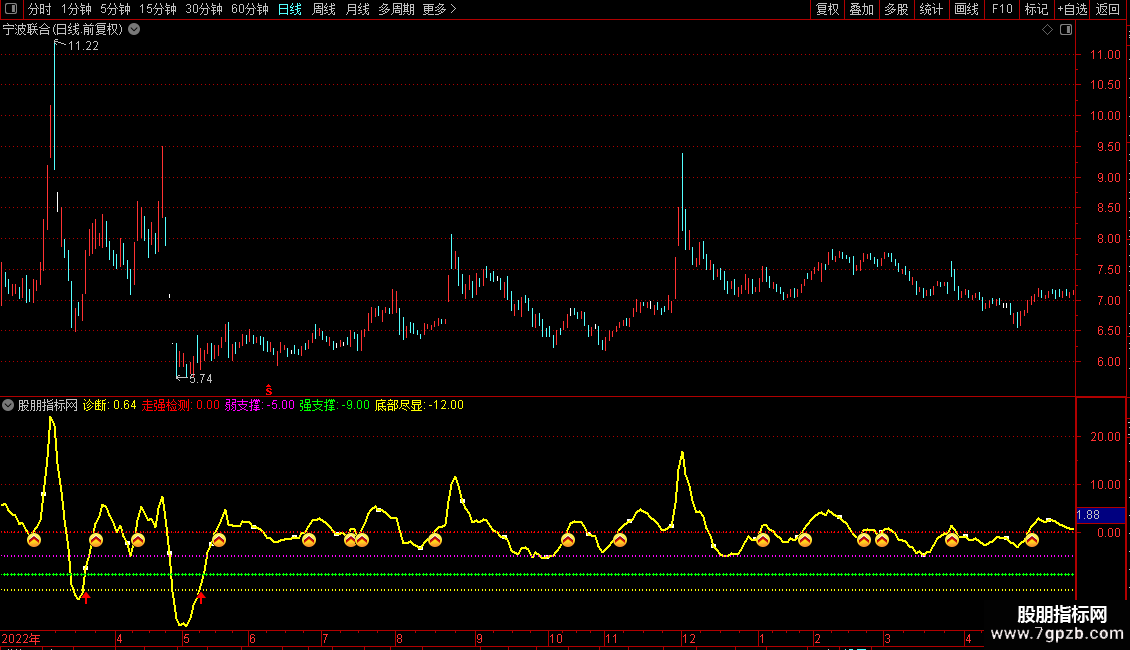Click the 复权 button

click(x=827, y=9)
